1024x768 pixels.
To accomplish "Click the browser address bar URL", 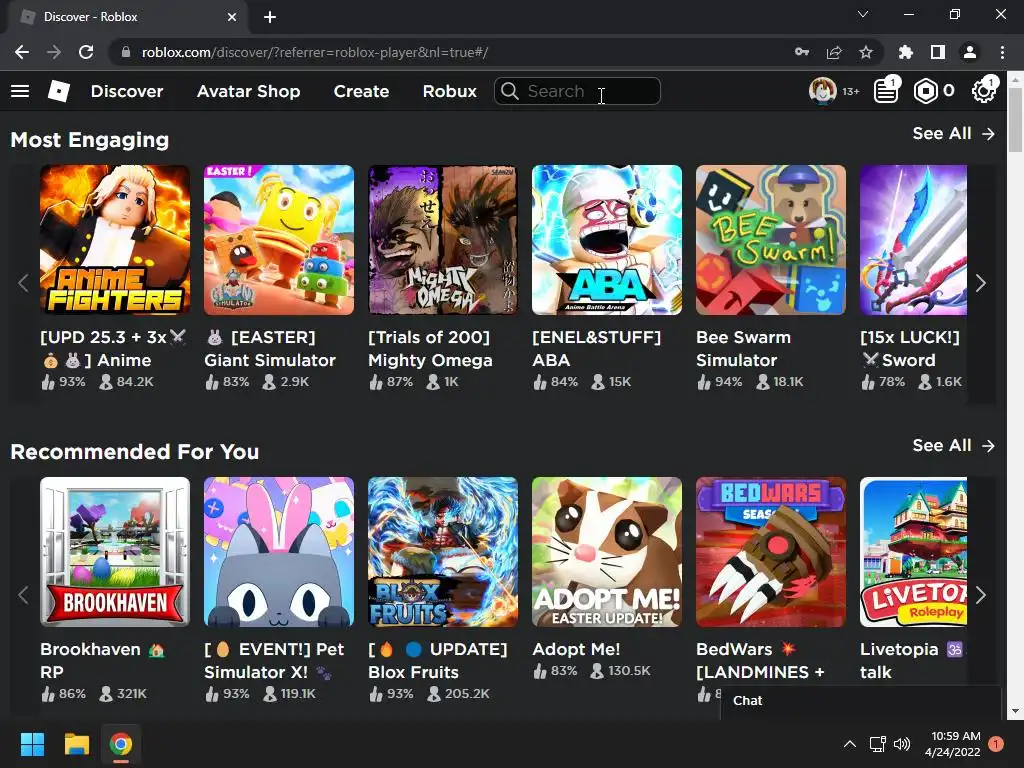I will (x=315, y=52).
